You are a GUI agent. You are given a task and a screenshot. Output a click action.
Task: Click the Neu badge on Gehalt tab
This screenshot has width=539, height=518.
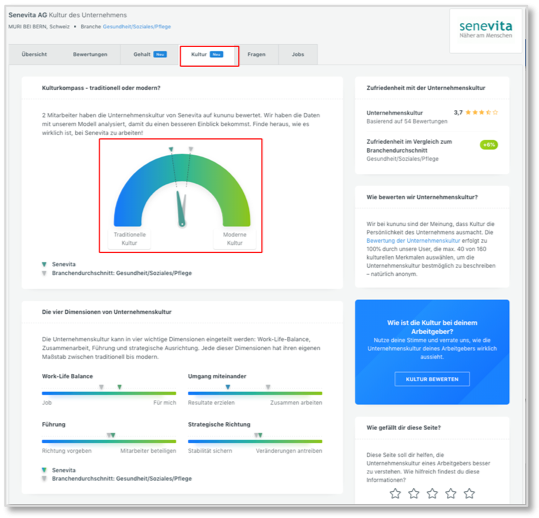[160, 54]
